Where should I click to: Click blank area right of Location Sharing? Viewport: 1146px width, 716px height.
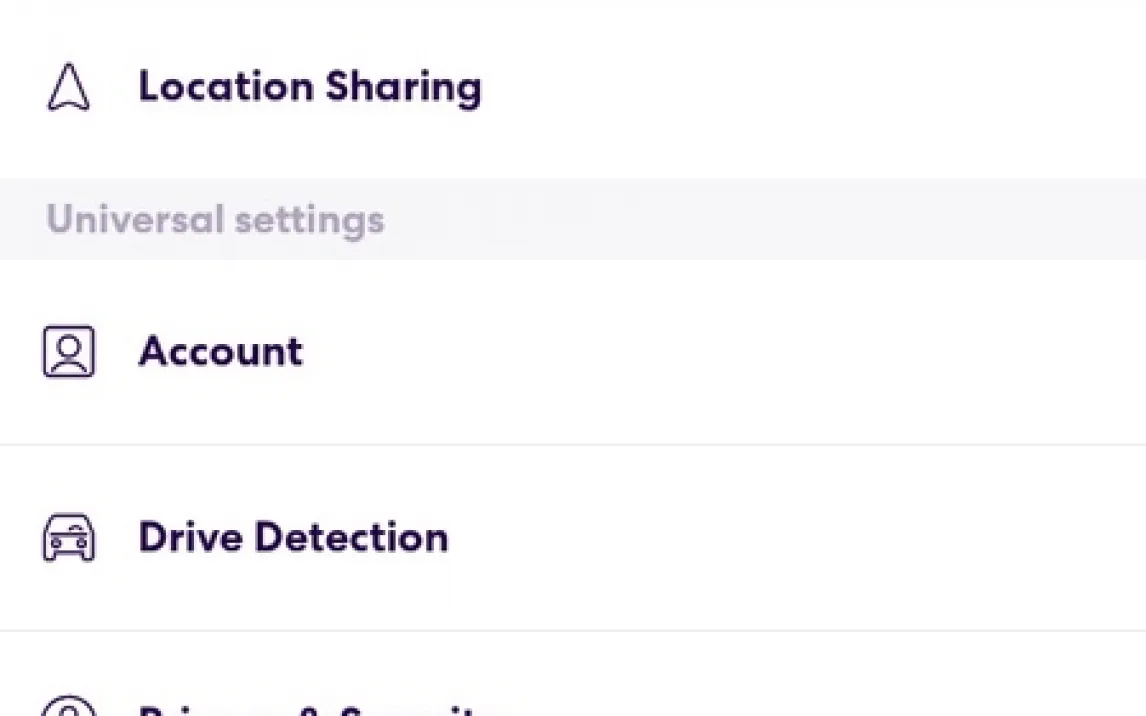point(800,88)
